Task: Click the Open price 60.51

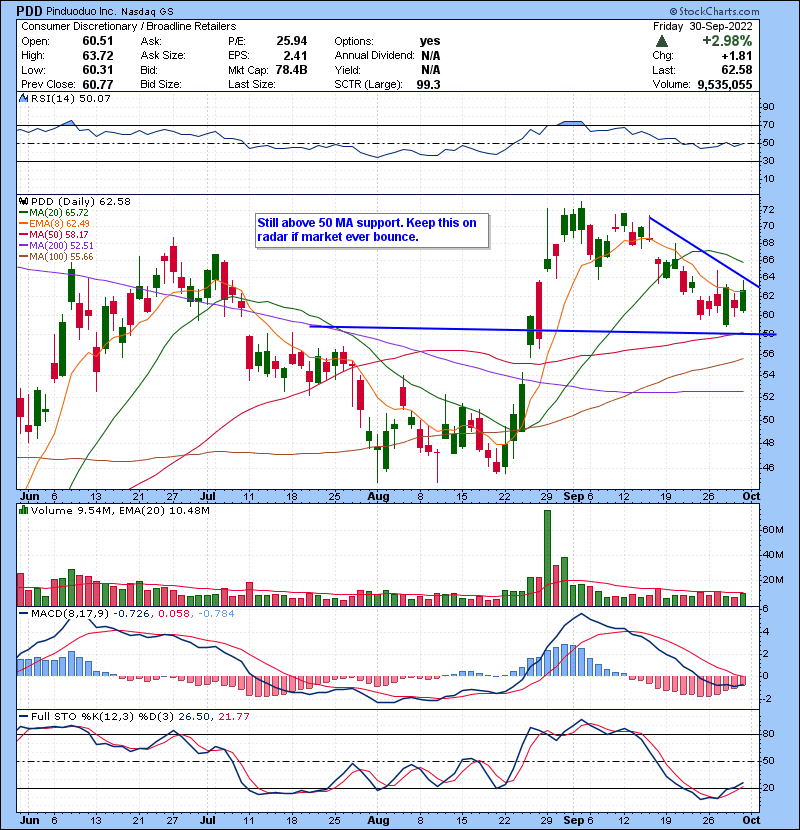Action: [x=97, y=41]
